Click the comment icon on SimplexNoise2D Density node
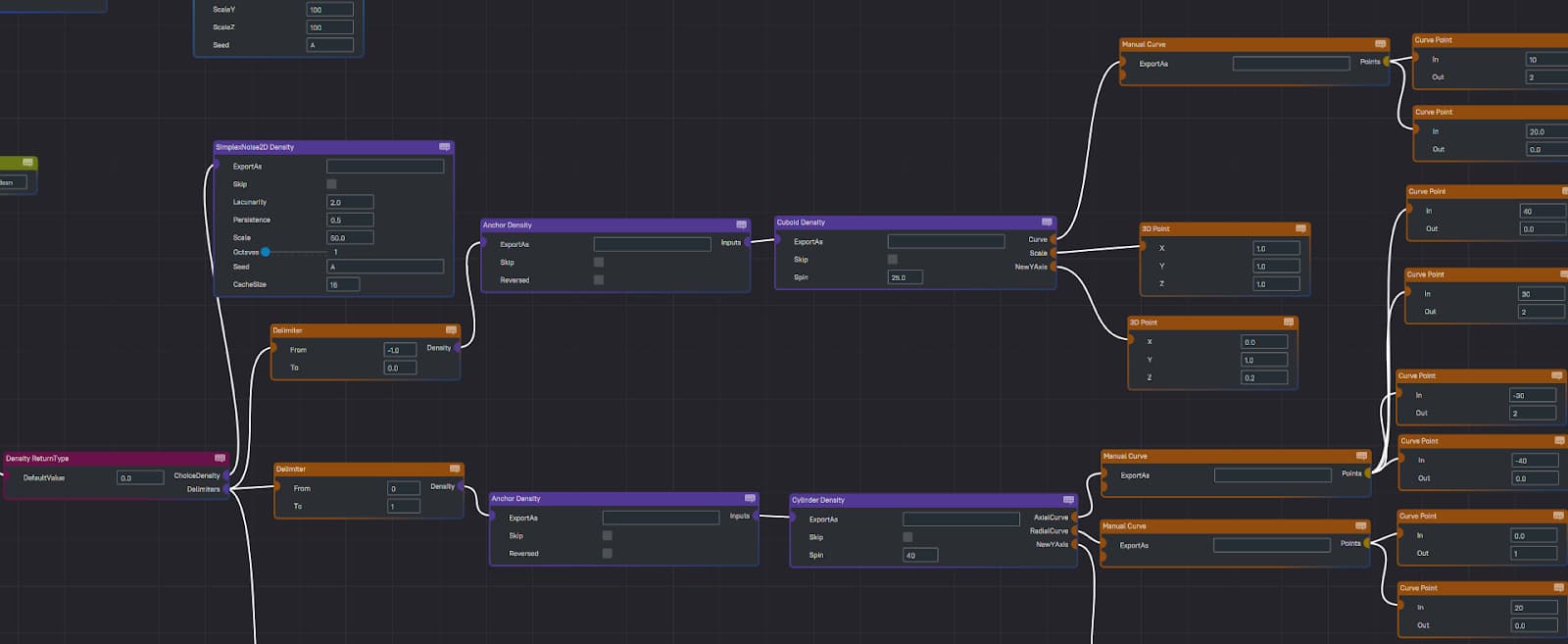 pyautogui.click(x=444, y=147)
